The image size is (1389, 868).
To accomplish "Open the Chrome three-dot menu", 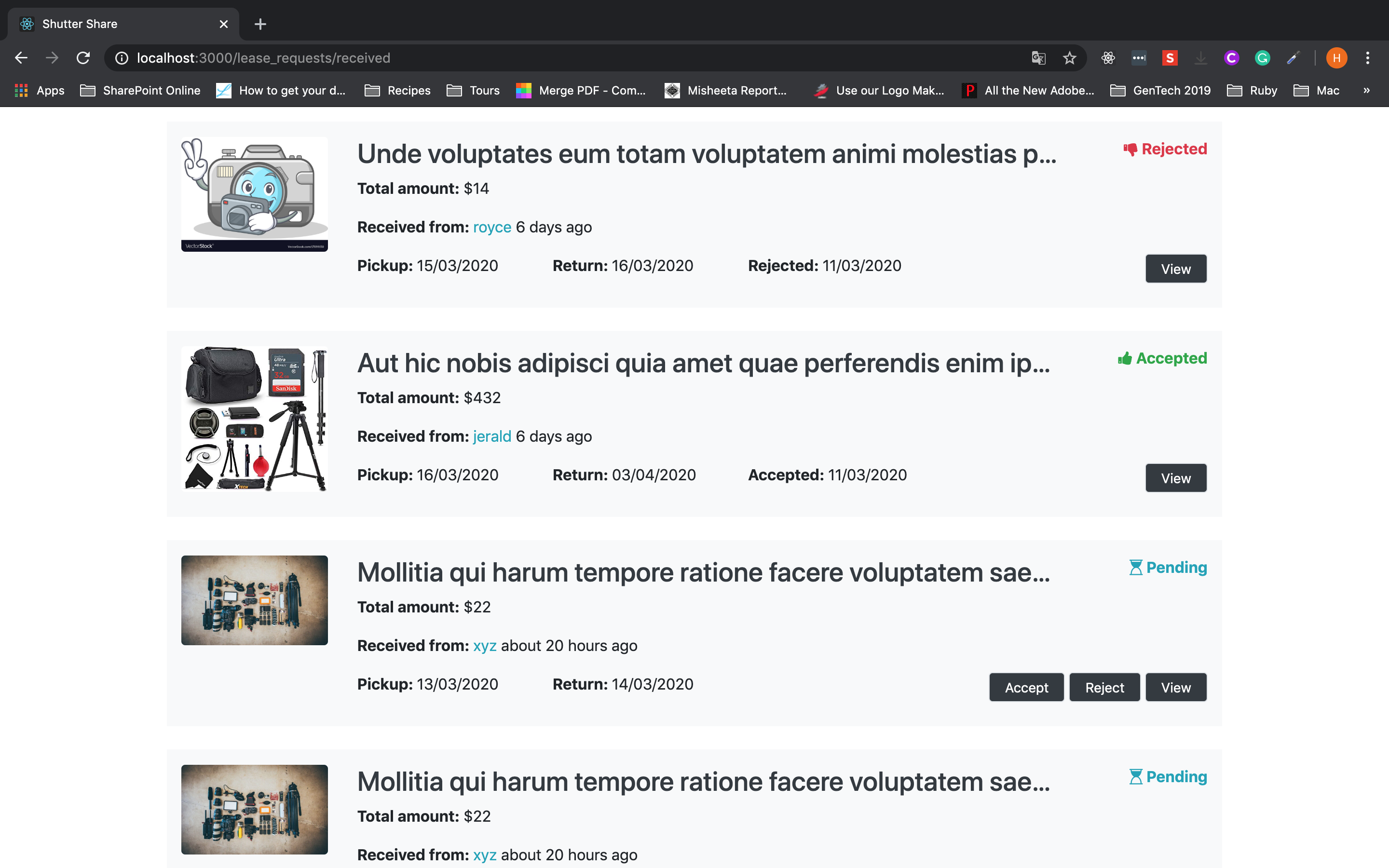I will point(1368,58).
